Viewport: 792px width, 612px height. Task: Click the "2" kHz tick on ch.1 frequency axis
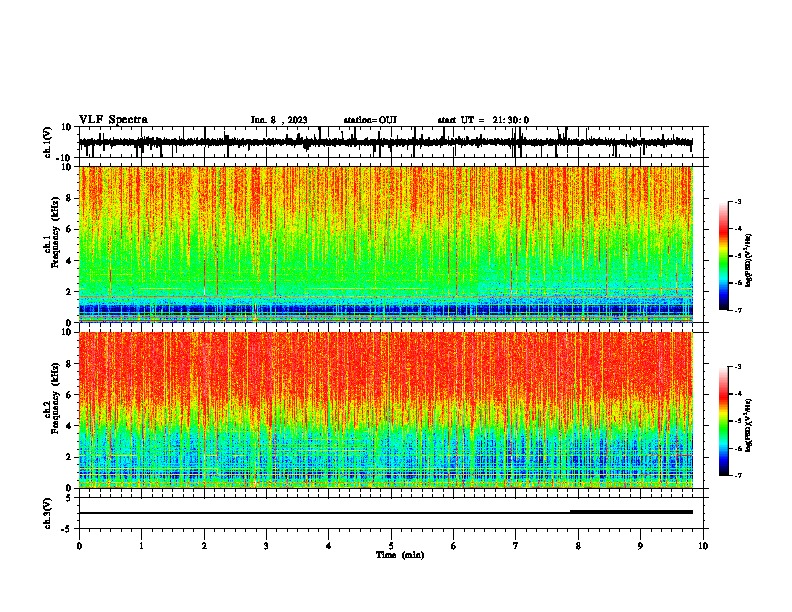pyautogui.click(x=69, y=292)
